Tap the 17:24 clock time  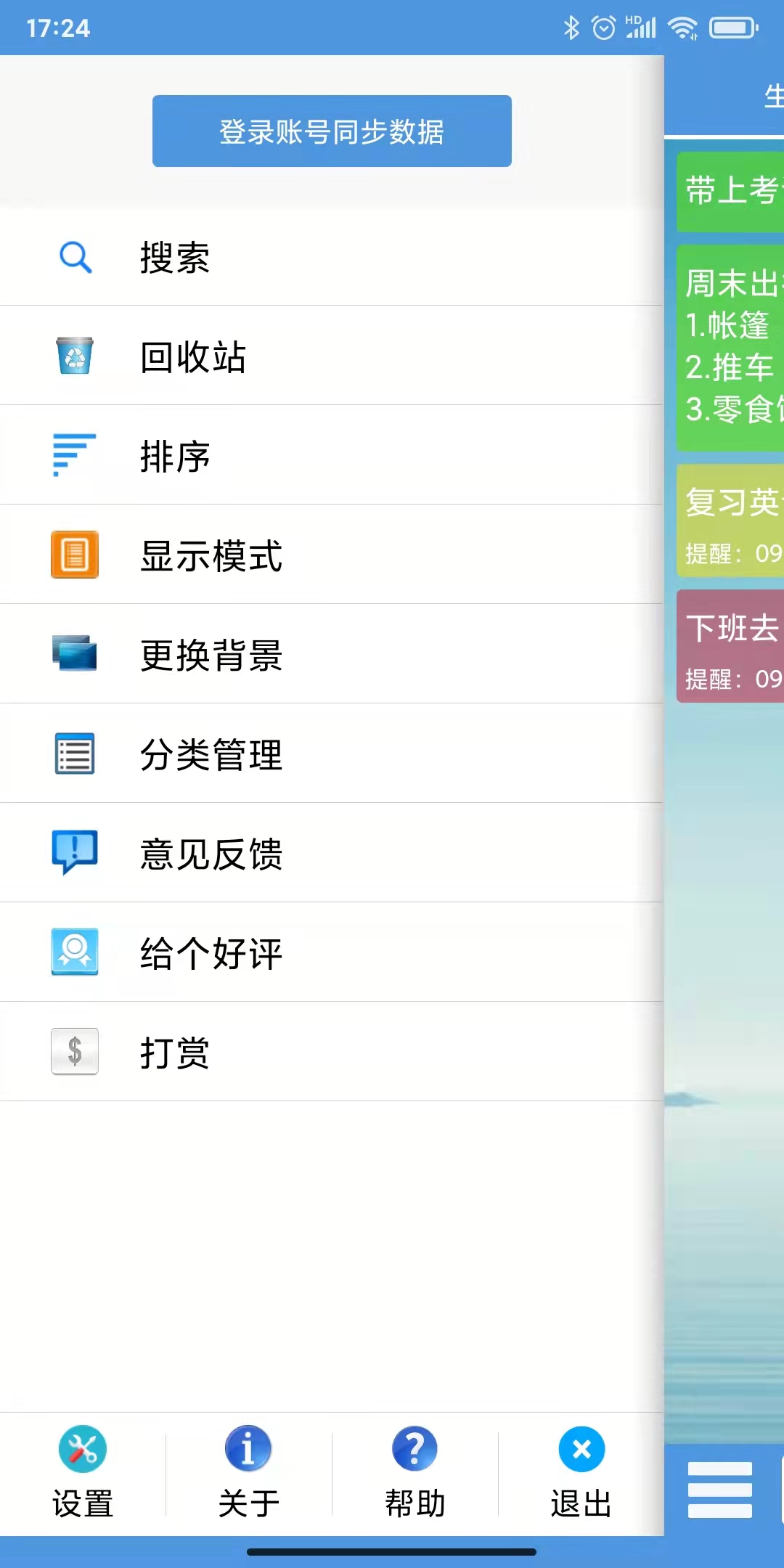coord(58,28)
